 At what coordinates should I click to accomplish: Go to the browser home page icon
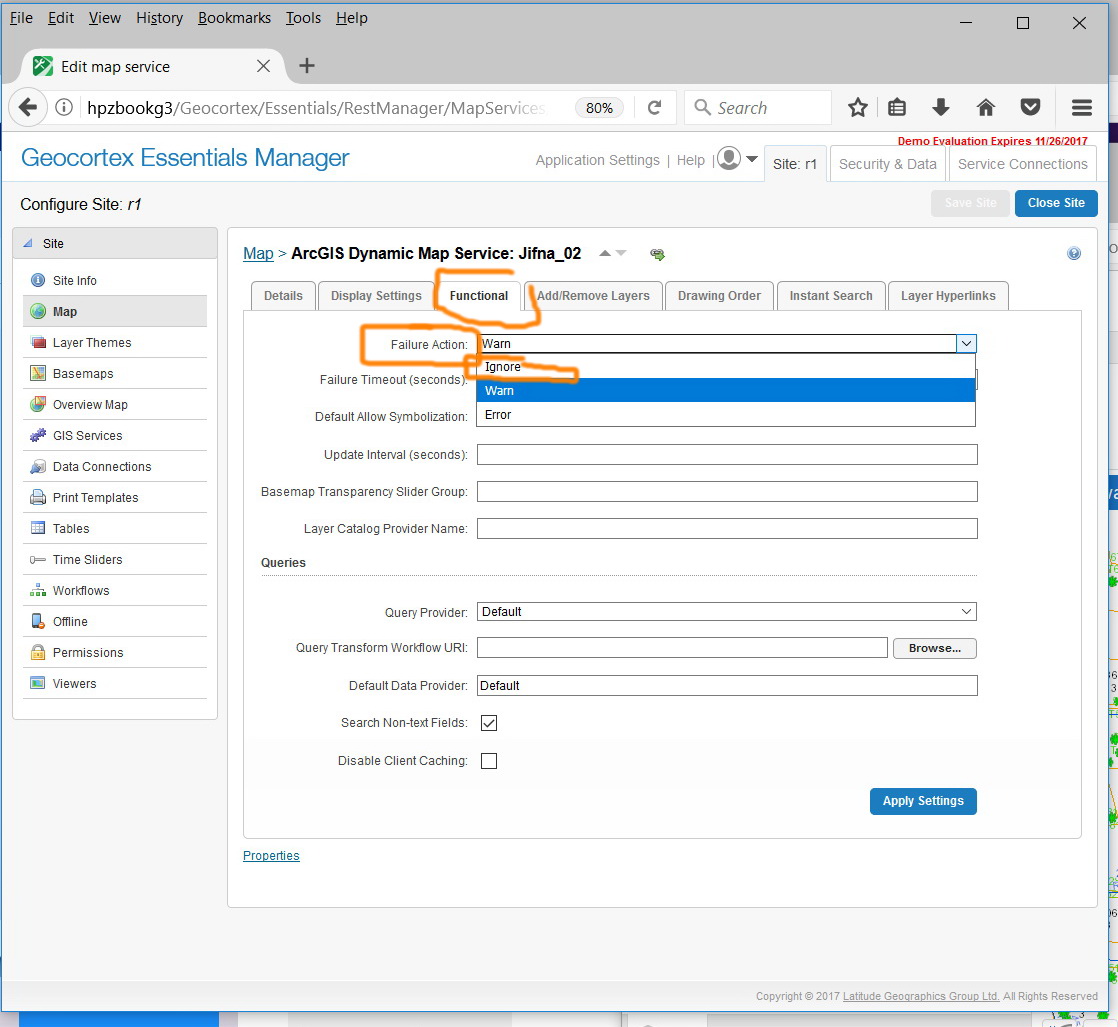pyautogui.click(x=985, y=108)
